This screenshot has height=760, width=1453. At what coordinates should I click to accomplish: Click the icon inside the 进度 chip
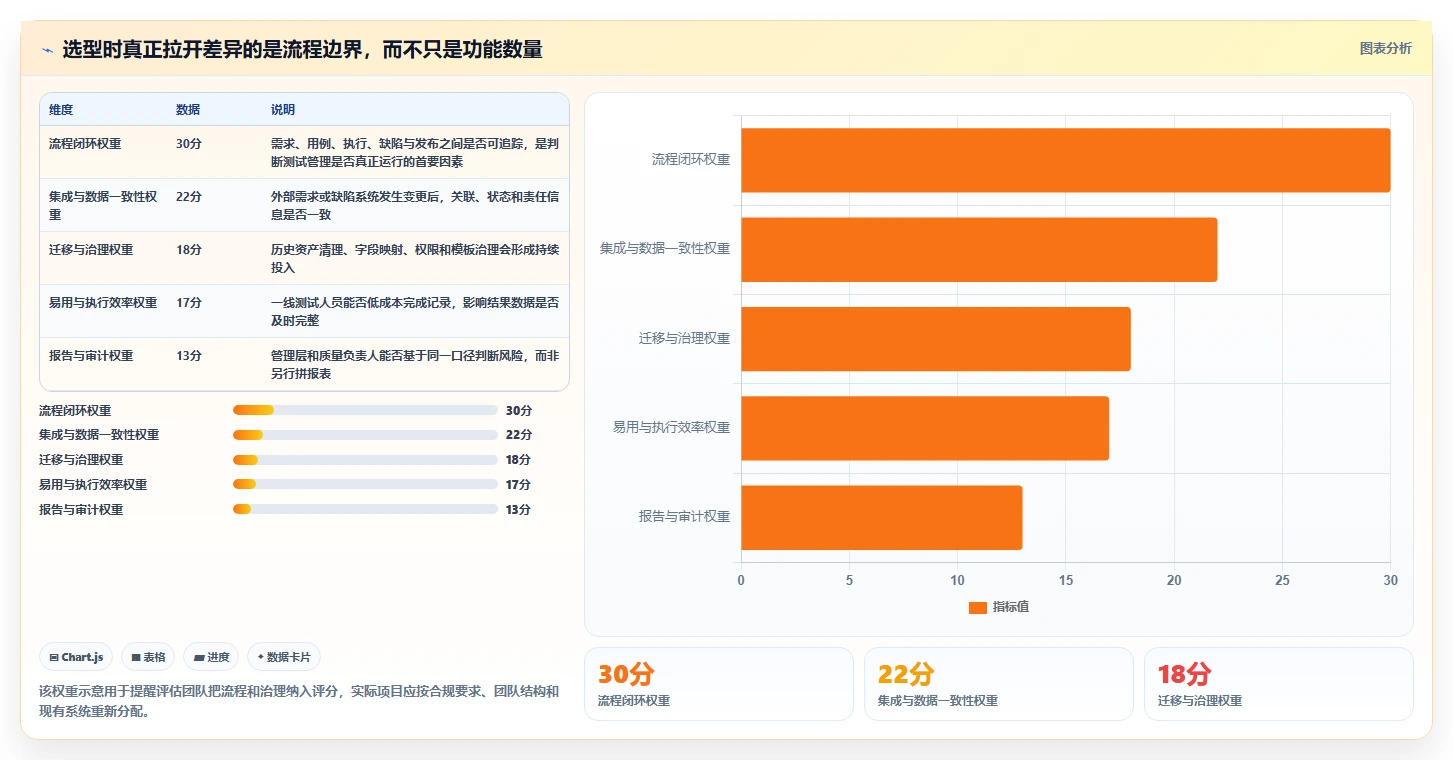pos(199,657)
